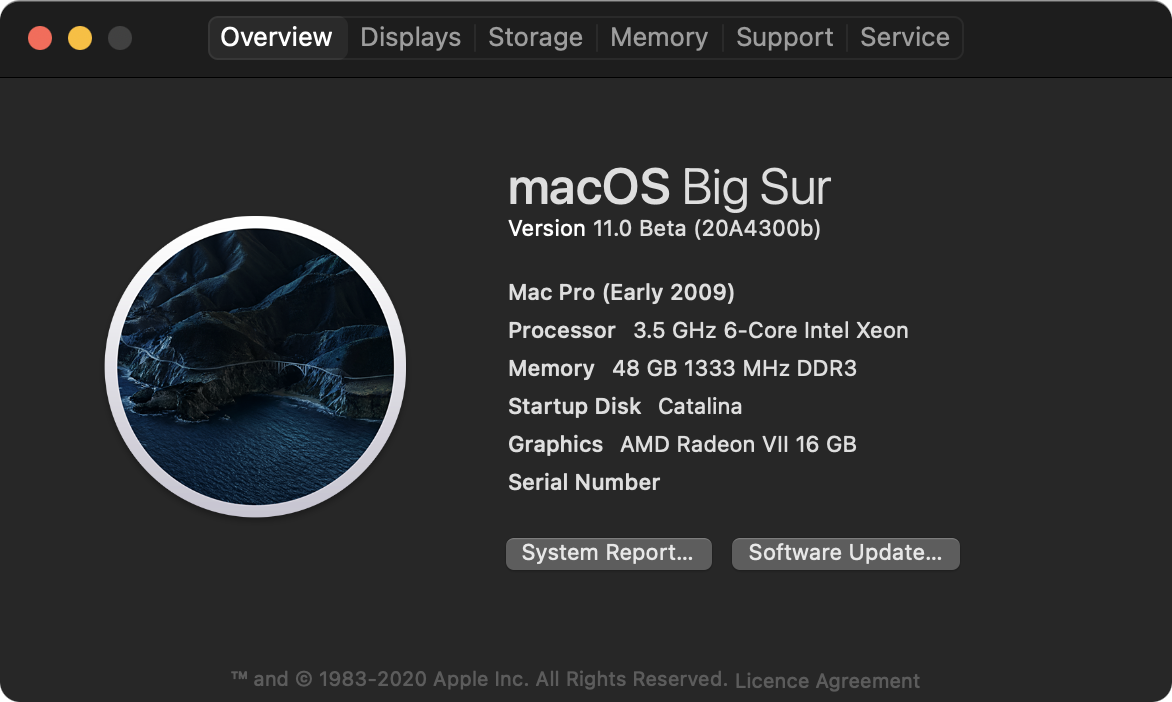
Task: Open the Support tab
Action: coord(784,38)
